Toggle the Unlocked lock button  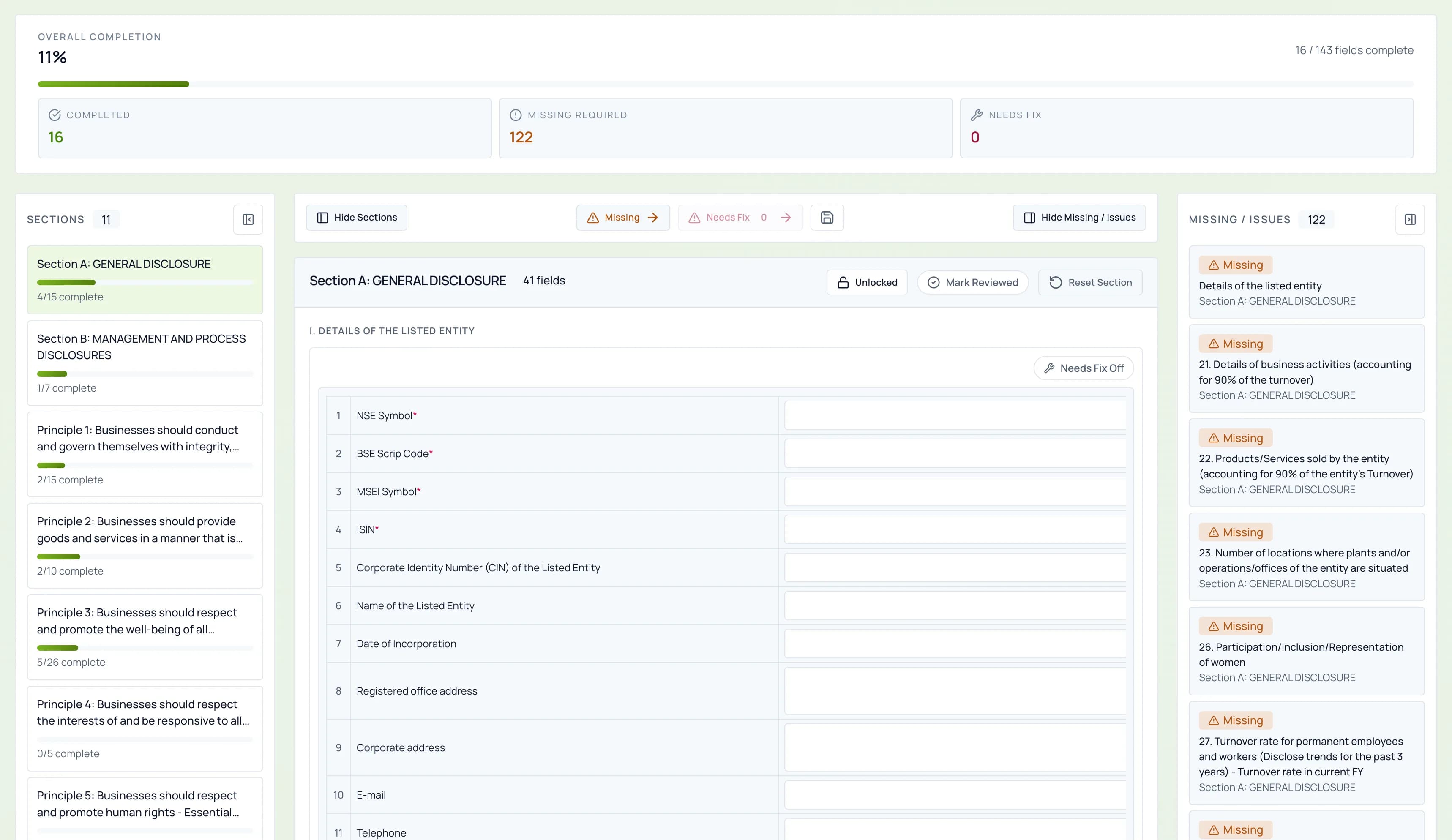click(867, 282)
